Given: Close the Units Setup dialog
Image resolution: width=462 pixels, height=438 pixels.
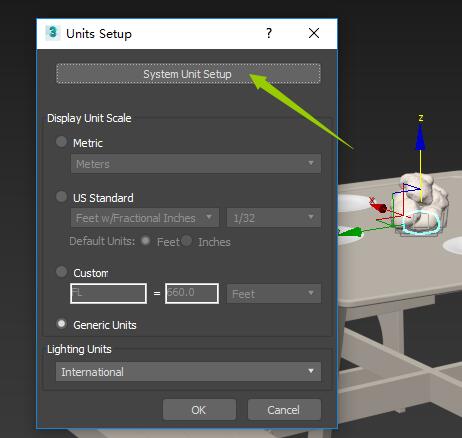Looking at the screenshot, I should pyautogui.click(x=314, y=33).
